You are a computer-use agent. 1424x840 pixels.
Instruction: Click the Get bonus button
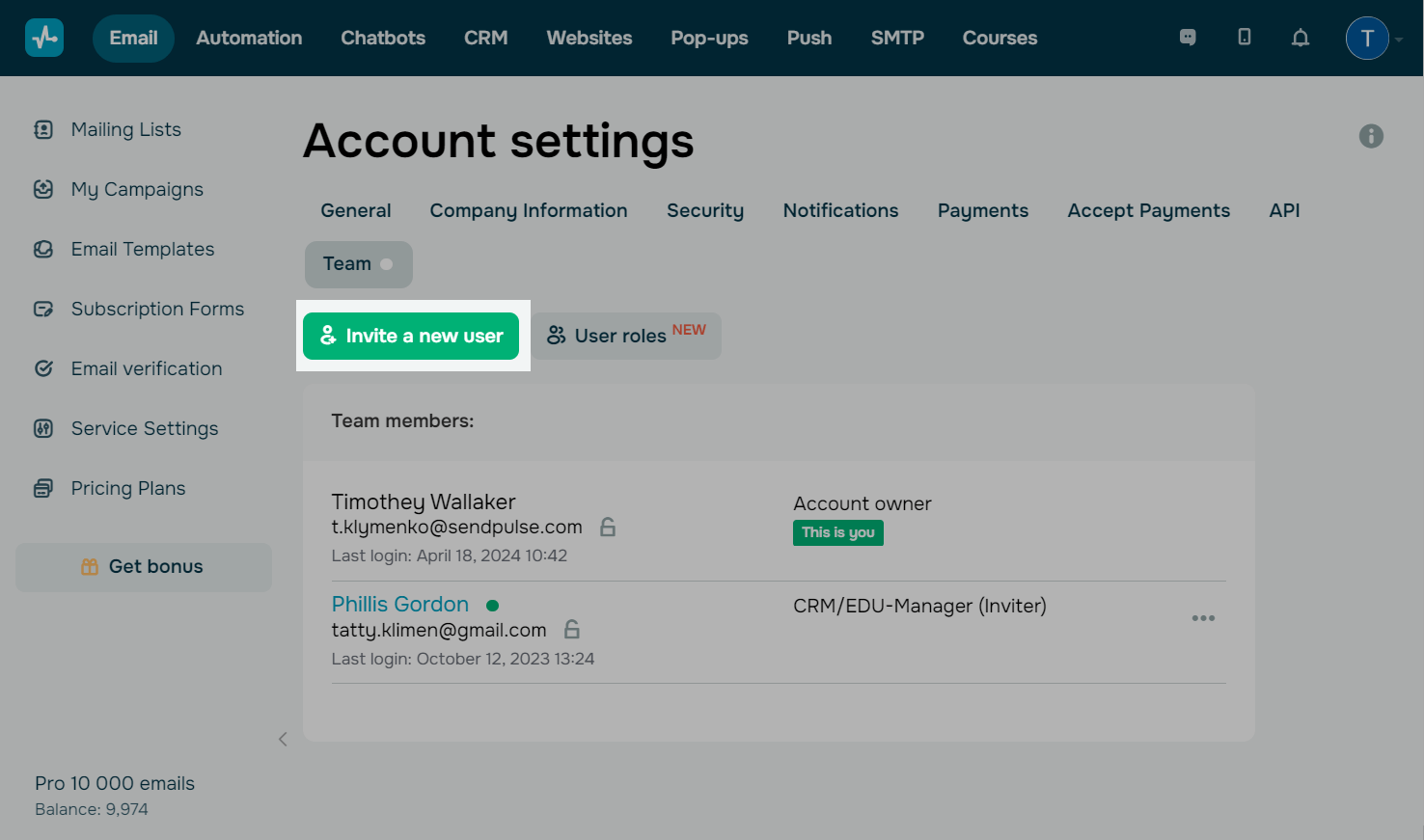click(x=144, y=567)
